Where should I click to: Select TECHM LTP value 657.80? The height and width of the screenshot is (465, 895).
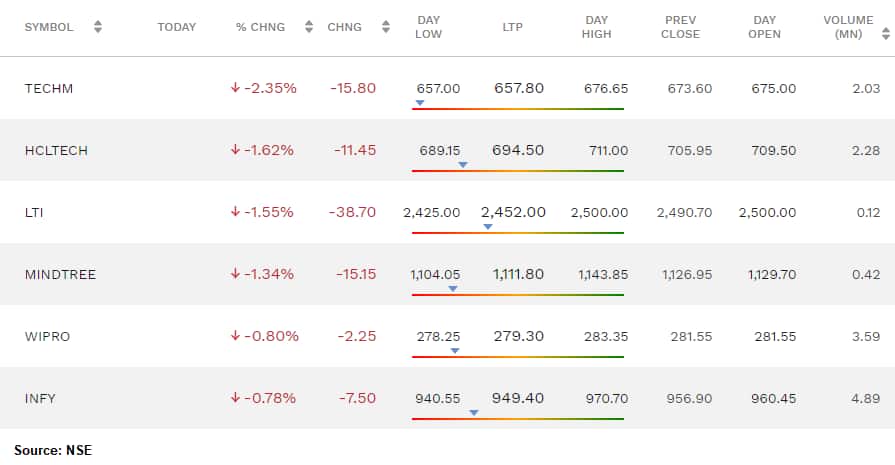click(519, 88)
